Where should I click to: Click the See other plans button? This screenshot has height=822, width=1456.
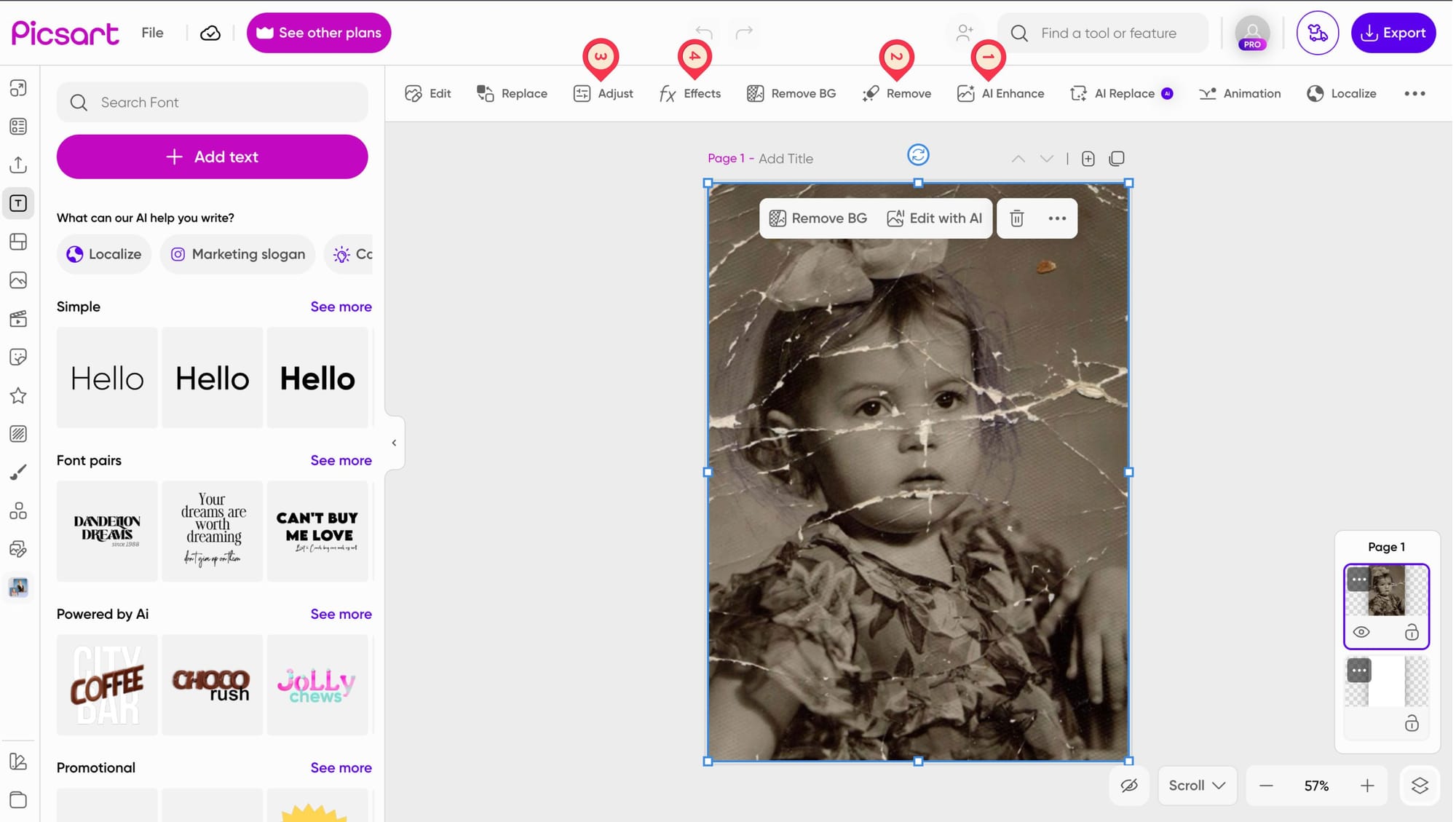[319, 33]
